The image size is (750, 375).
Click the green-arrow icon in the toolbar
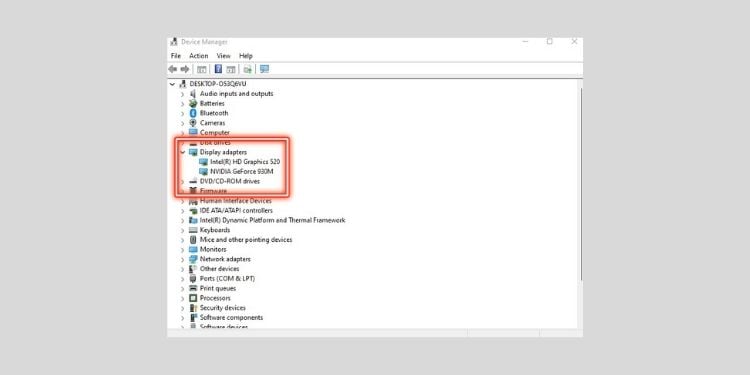pyautogui.click(x=247, y=69)
